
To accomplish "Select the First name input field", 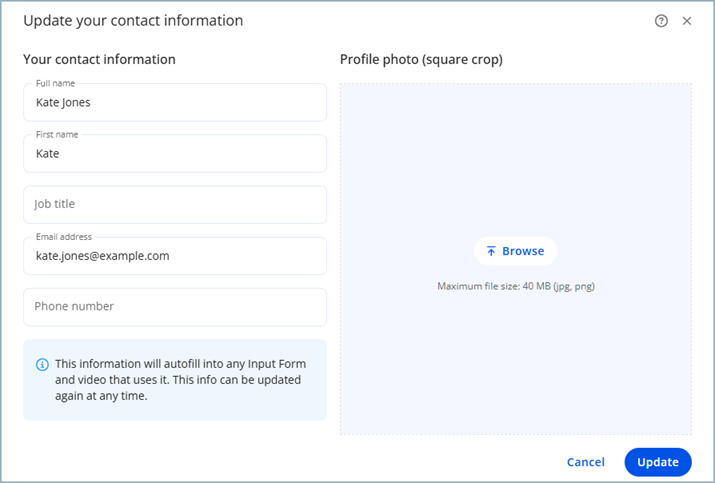I will click(175, 154).
